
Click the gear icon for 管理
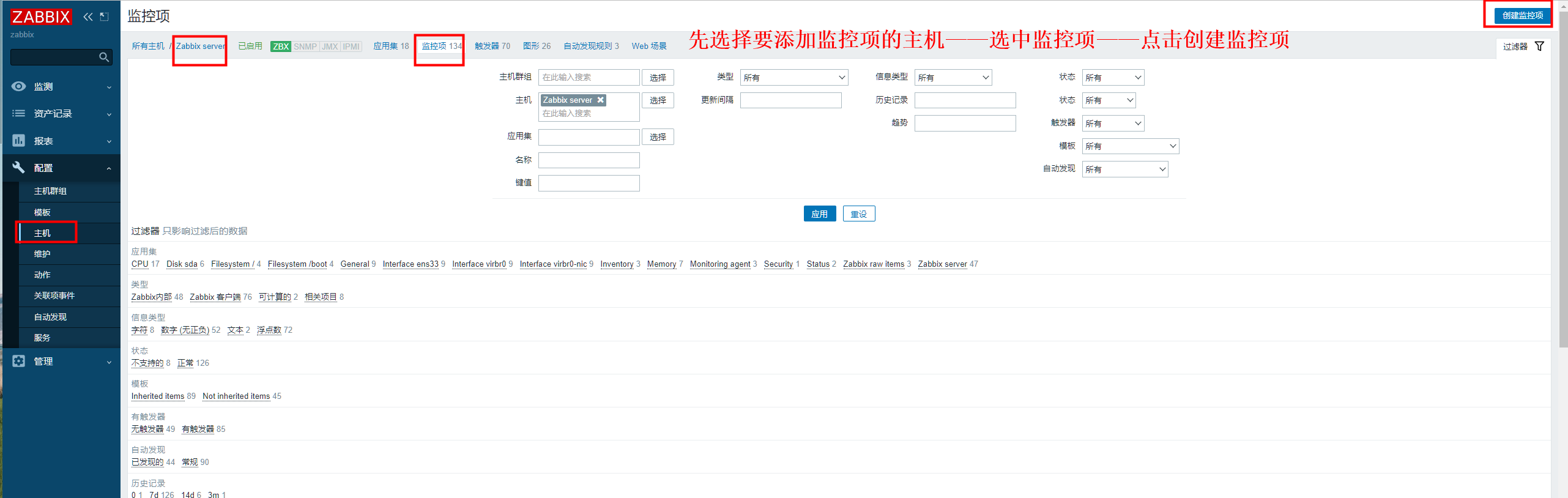(x=19, y=361)
